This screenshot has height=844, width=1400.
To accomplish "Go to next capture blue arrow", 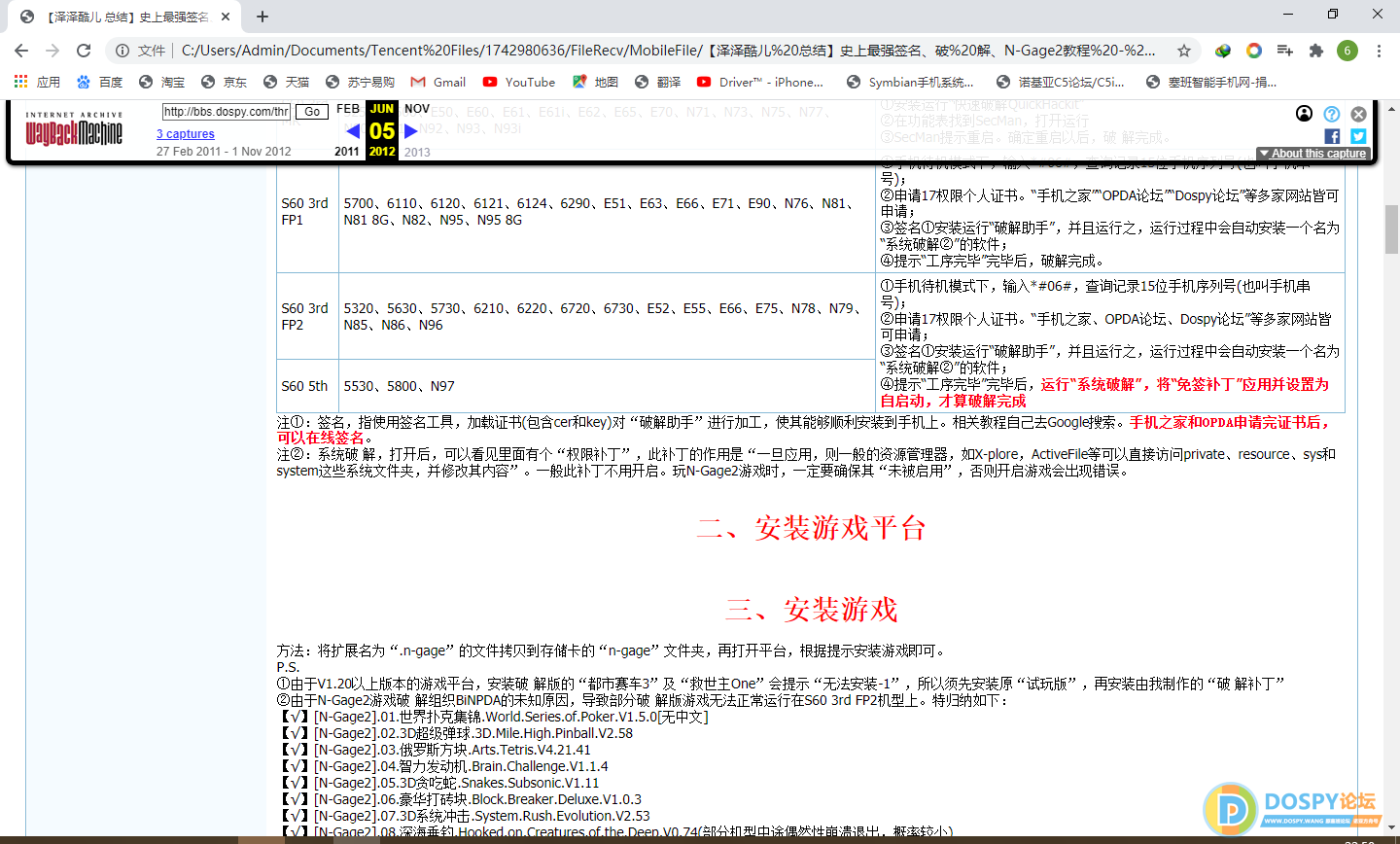I will point(411,130).
